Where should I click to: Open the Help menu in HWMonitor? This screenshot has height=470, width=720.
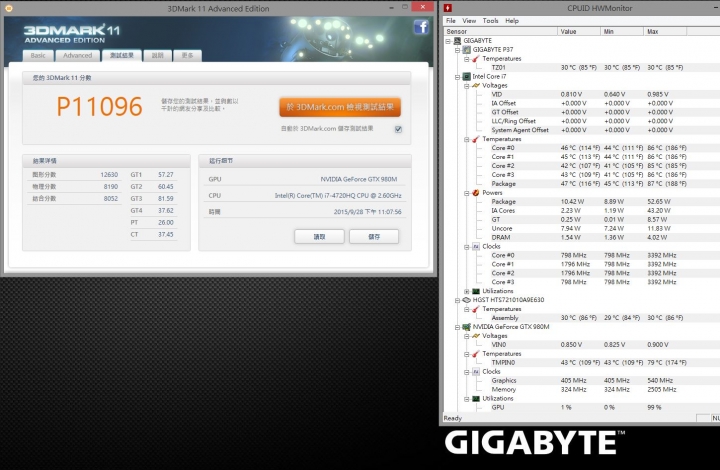[x=512, y=21]
